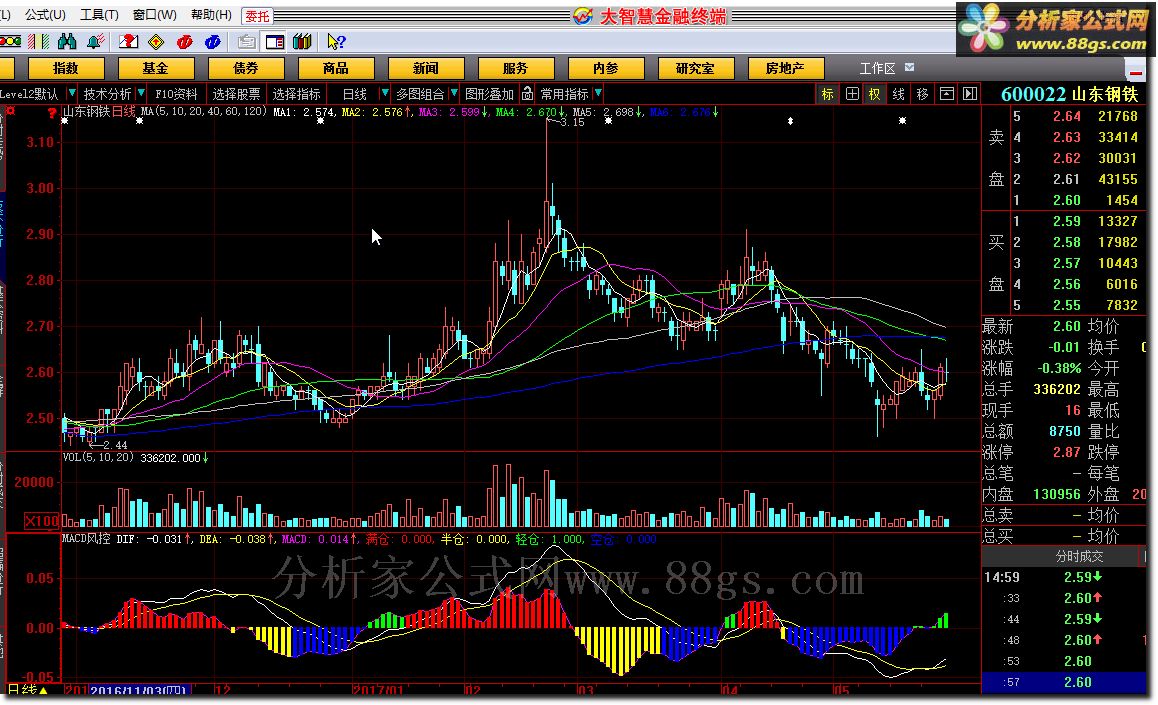Image resolution: width=1158 pixels, height=705 pixels.
Task: Open the 公式(U) menu
Action: 45,15
